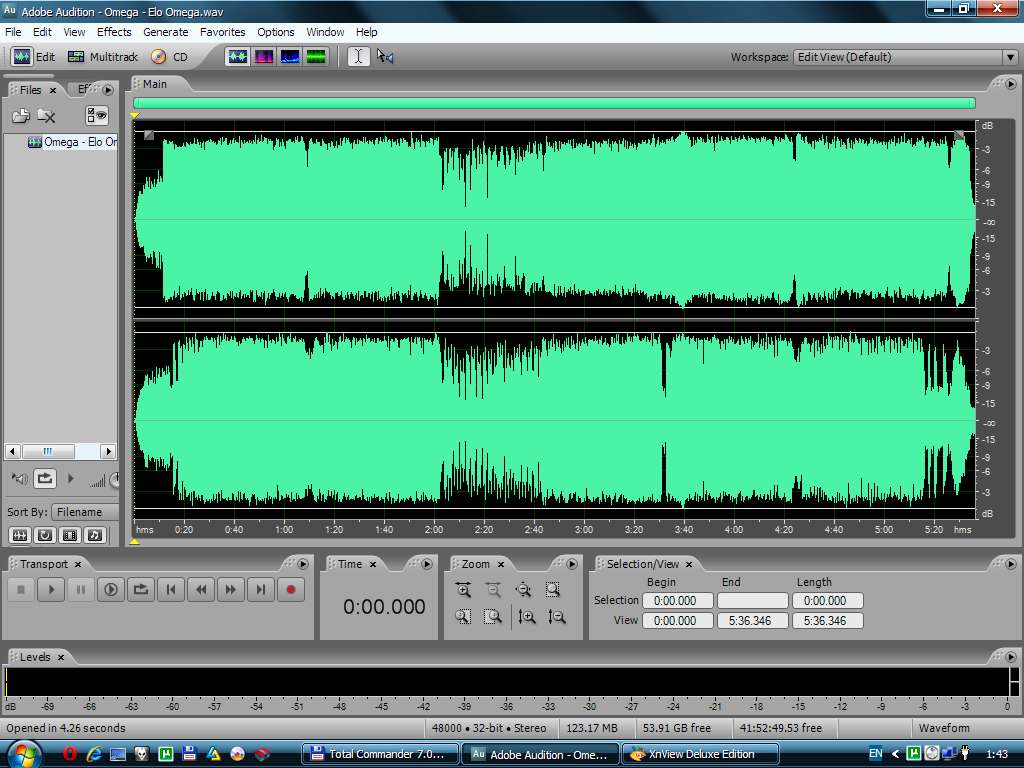Image resolution: width=1024 pixels, height=768 pixels.
Task: Open CD view from toolbar
Action: pyautogui.click(x=169, y=57)
